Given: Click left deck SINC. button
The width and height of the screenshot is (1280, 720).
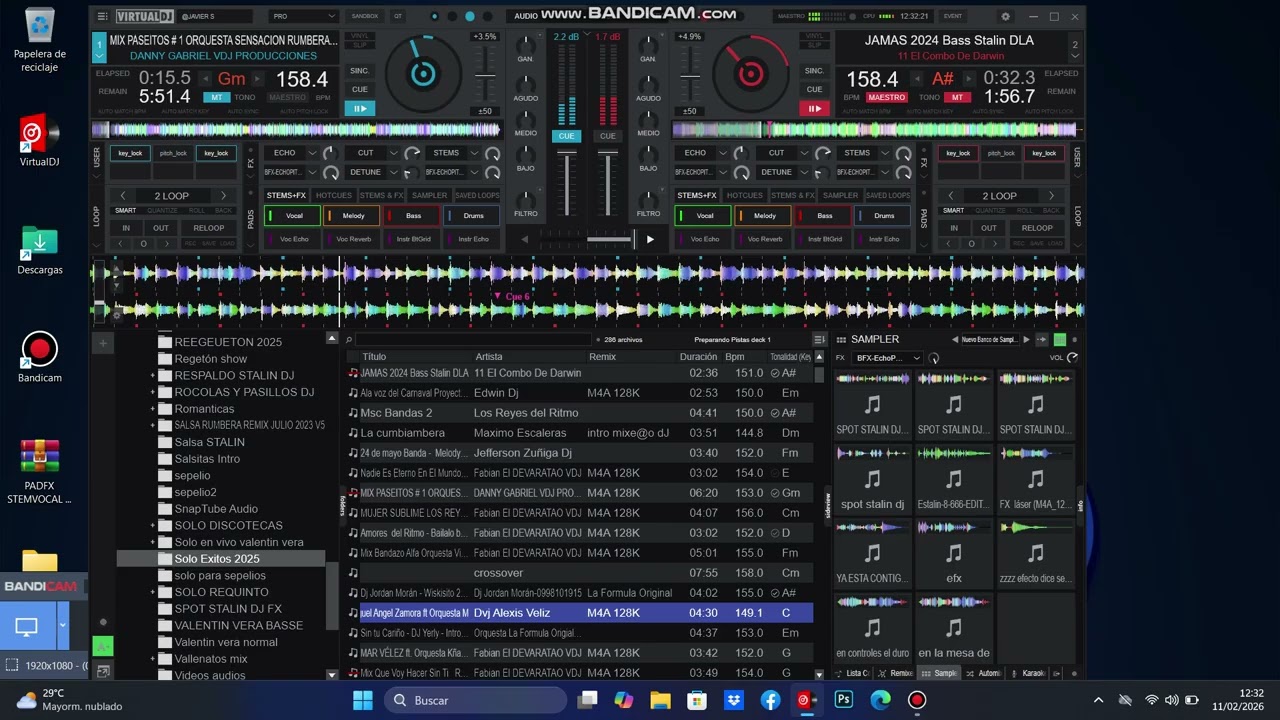Looking at the screenshot, I should 359,71.
